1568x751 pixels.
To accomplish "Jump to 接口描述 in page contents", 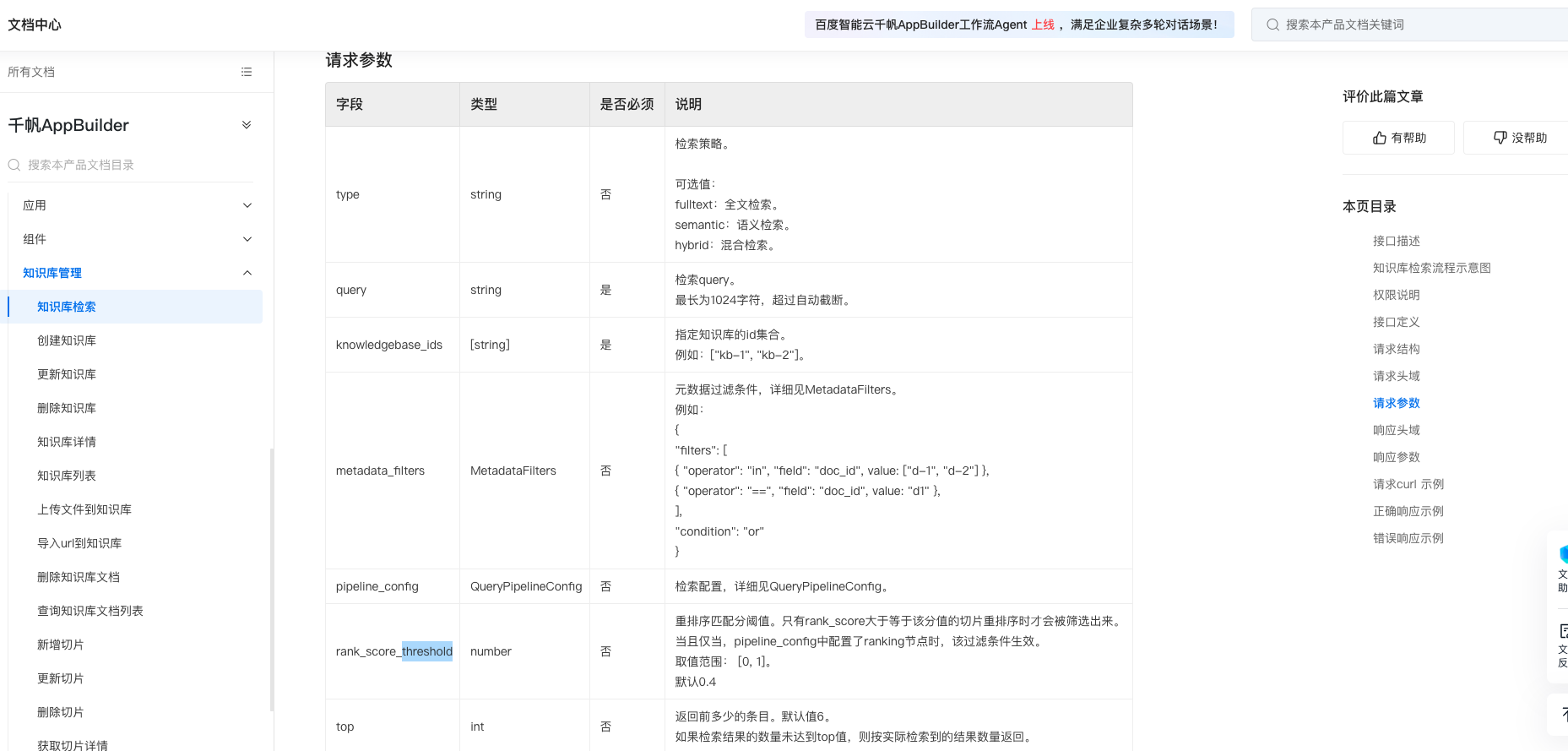I will [x=1397, y=241].
